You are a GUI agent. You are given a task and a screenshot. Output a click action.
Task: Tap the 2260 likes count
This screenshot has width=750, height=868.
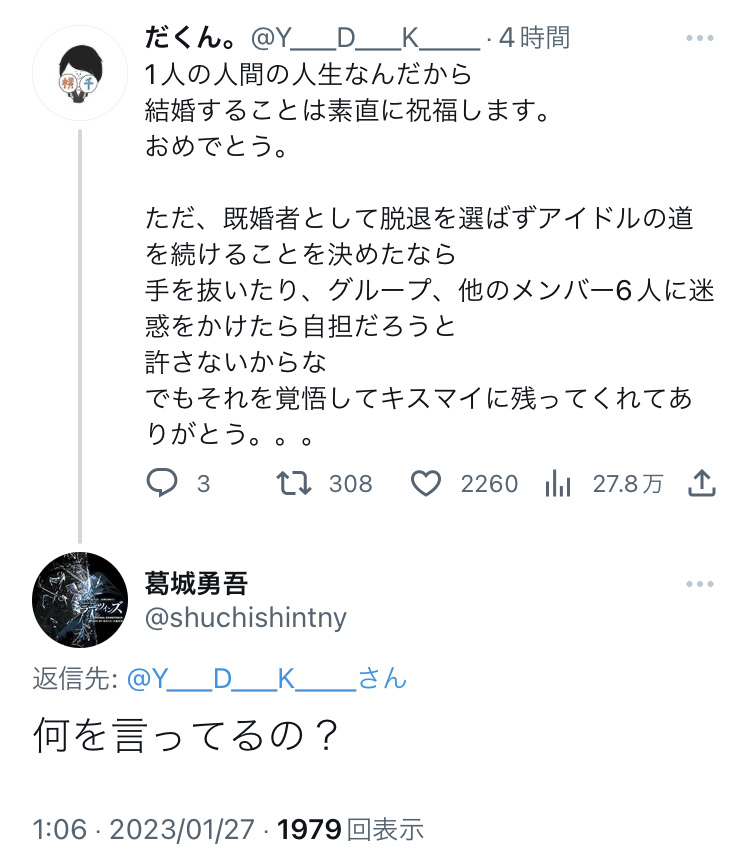pyautogui.click(x=489, y=484)
